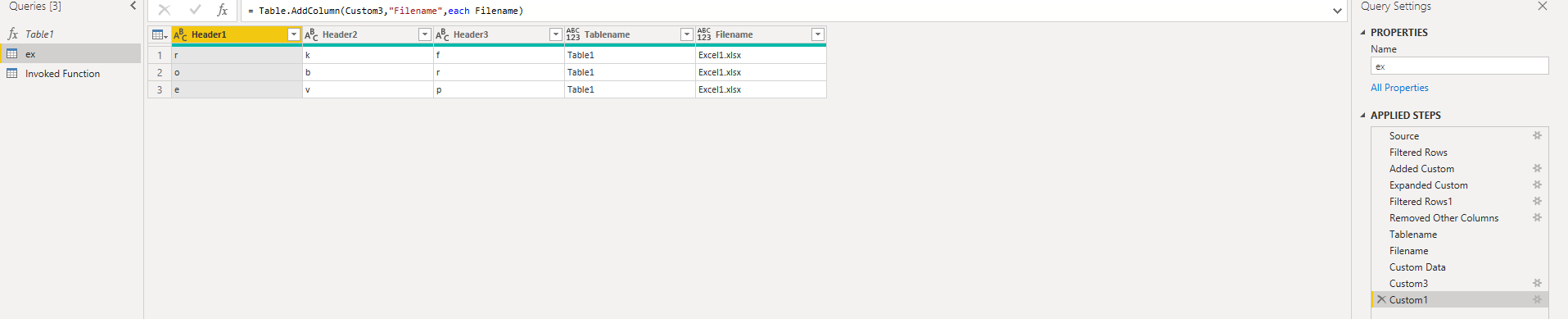Image resolution: width=1568 pixels, height=319 pixels.
Task: Collapse the PROPERTIES section
Action: pyautogui.click(x=1363, y=33)
